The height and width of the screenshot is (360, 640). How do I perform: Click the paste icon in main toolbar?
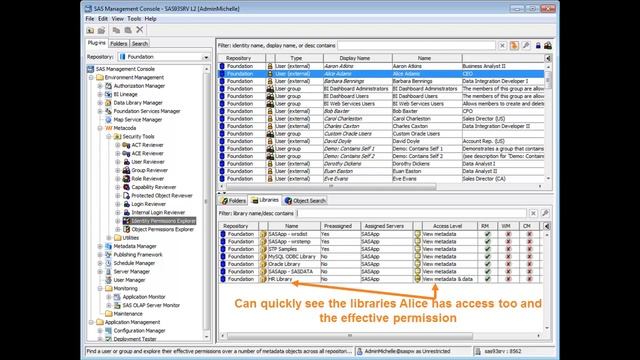tap(128, 30)
